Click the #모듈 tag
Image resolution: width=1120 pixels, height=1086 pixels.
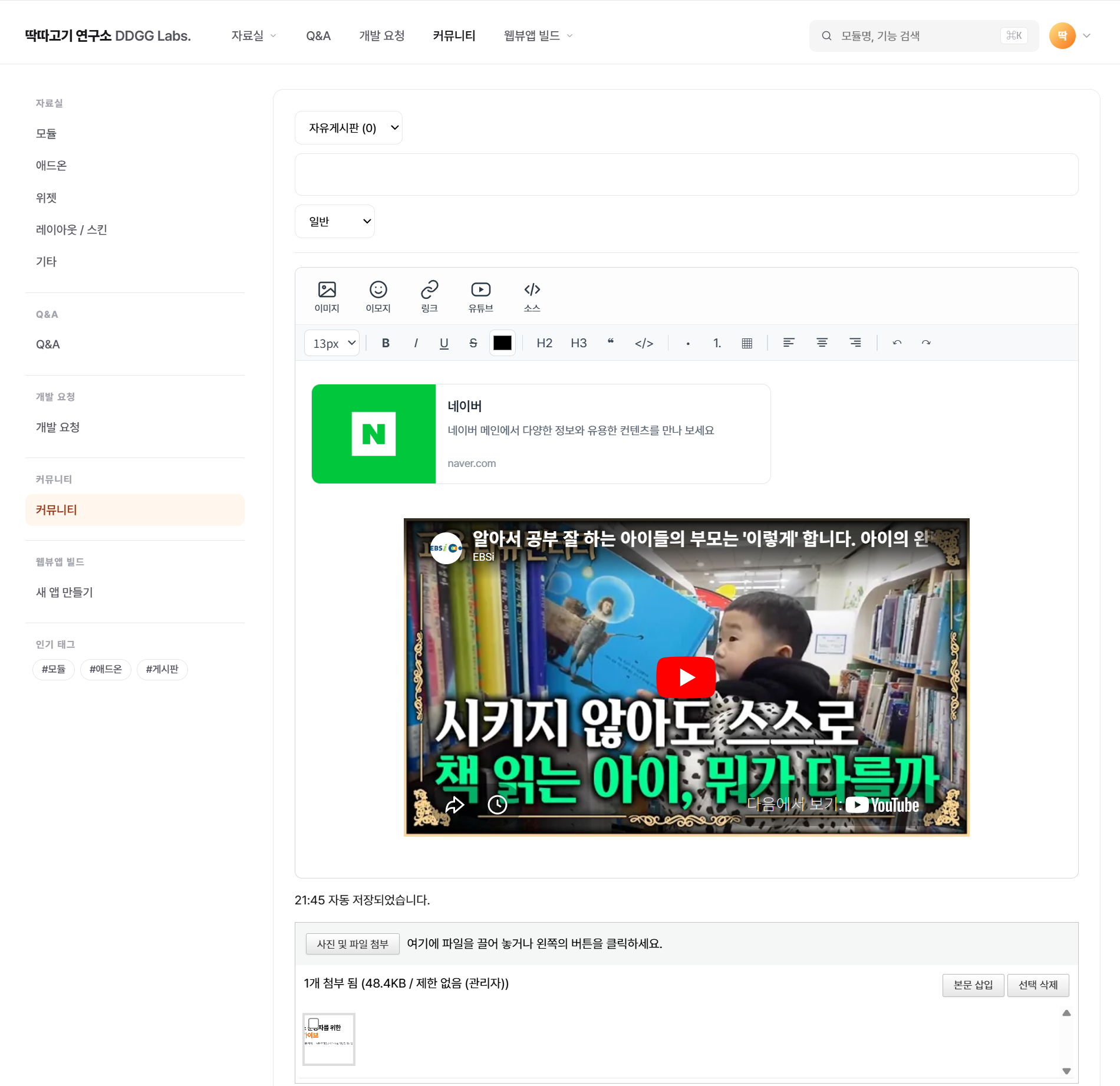54,670
